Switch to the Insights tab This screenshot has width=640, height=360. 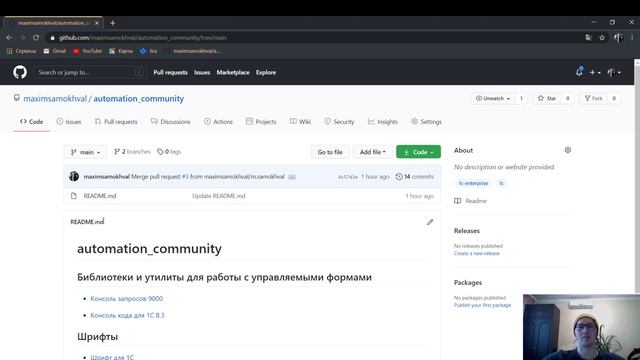tap(383, 122)
